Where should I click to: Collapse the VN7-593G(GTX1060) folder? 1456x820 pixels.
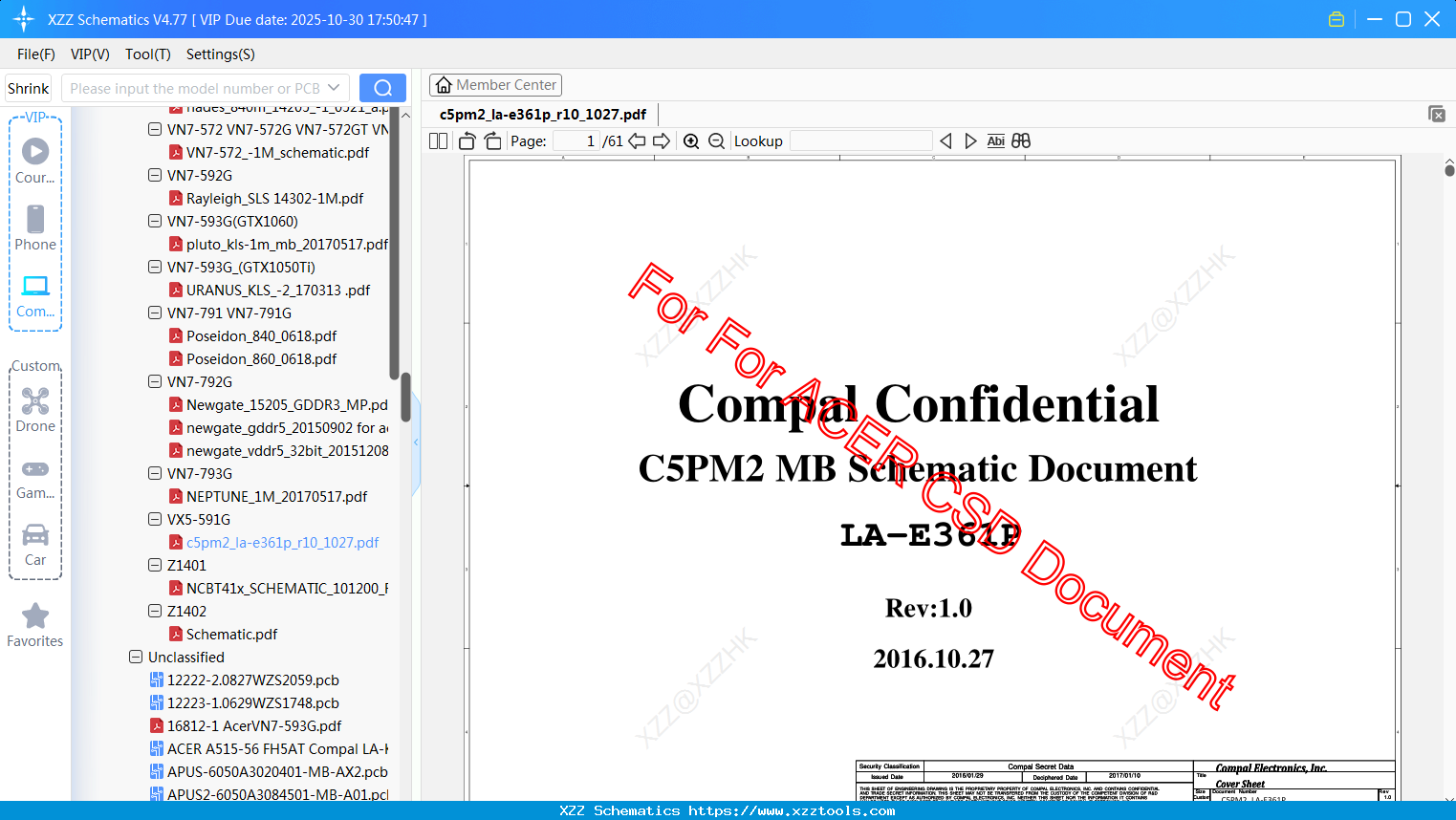tap(155, 221)
